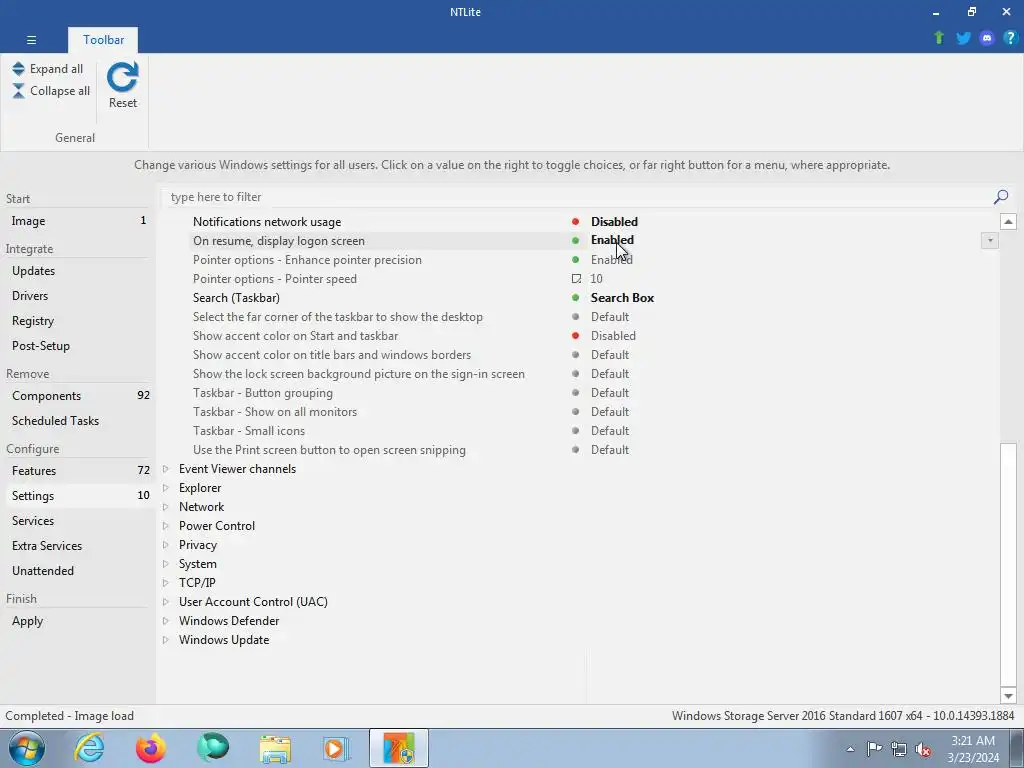Click the NTLite taskbar button
The height and width of the screenshot is (768, 1024).
pyautogui.click(x=398, y=748)
